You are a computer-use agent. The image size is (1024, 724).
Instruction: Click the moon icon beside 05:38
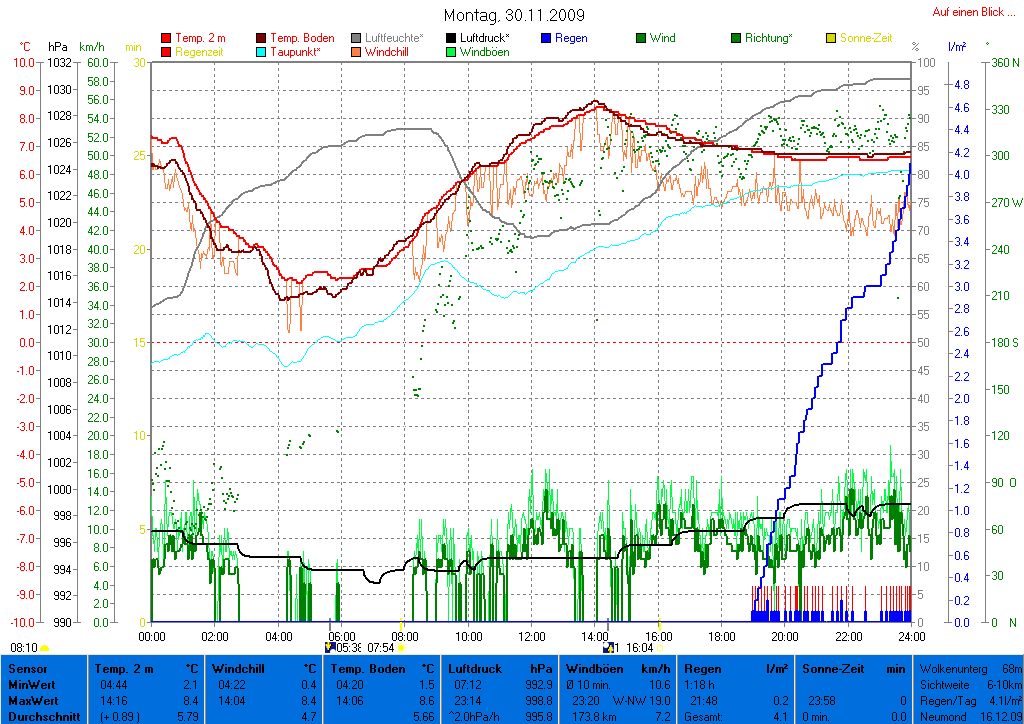coord(330,648)
